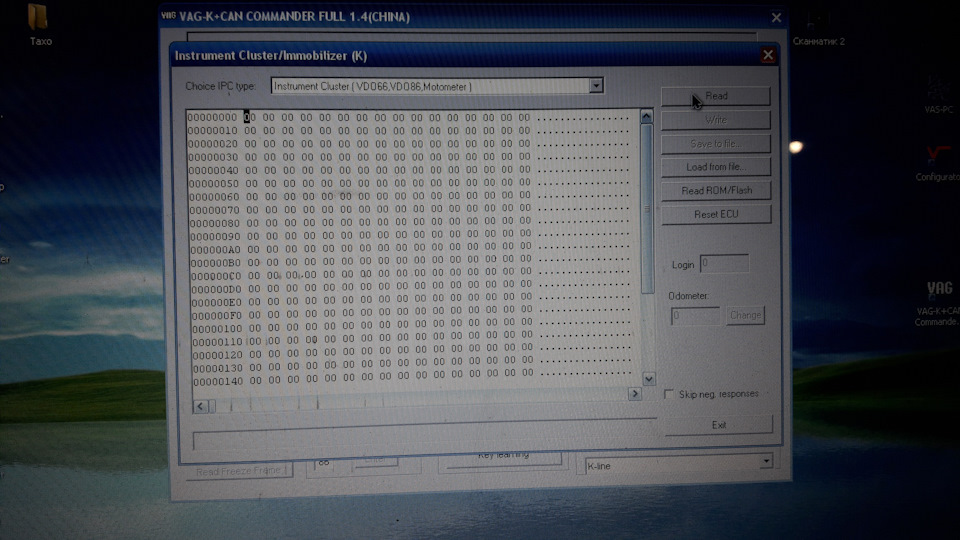Focus the Login input field
960x540 pixels.
coord(724,264)
